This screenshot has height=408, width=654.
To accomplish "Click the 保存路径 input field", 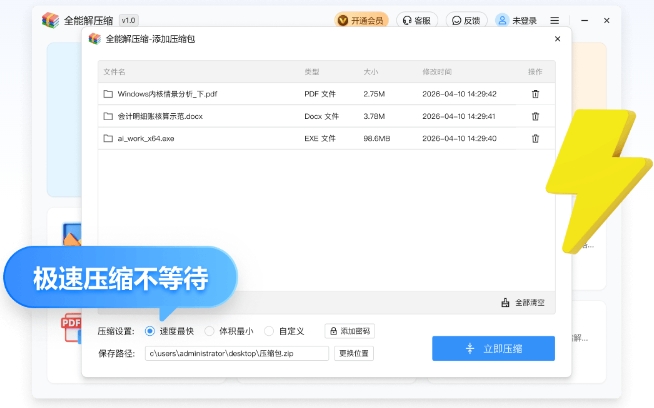I will click(x=236, y=353).
